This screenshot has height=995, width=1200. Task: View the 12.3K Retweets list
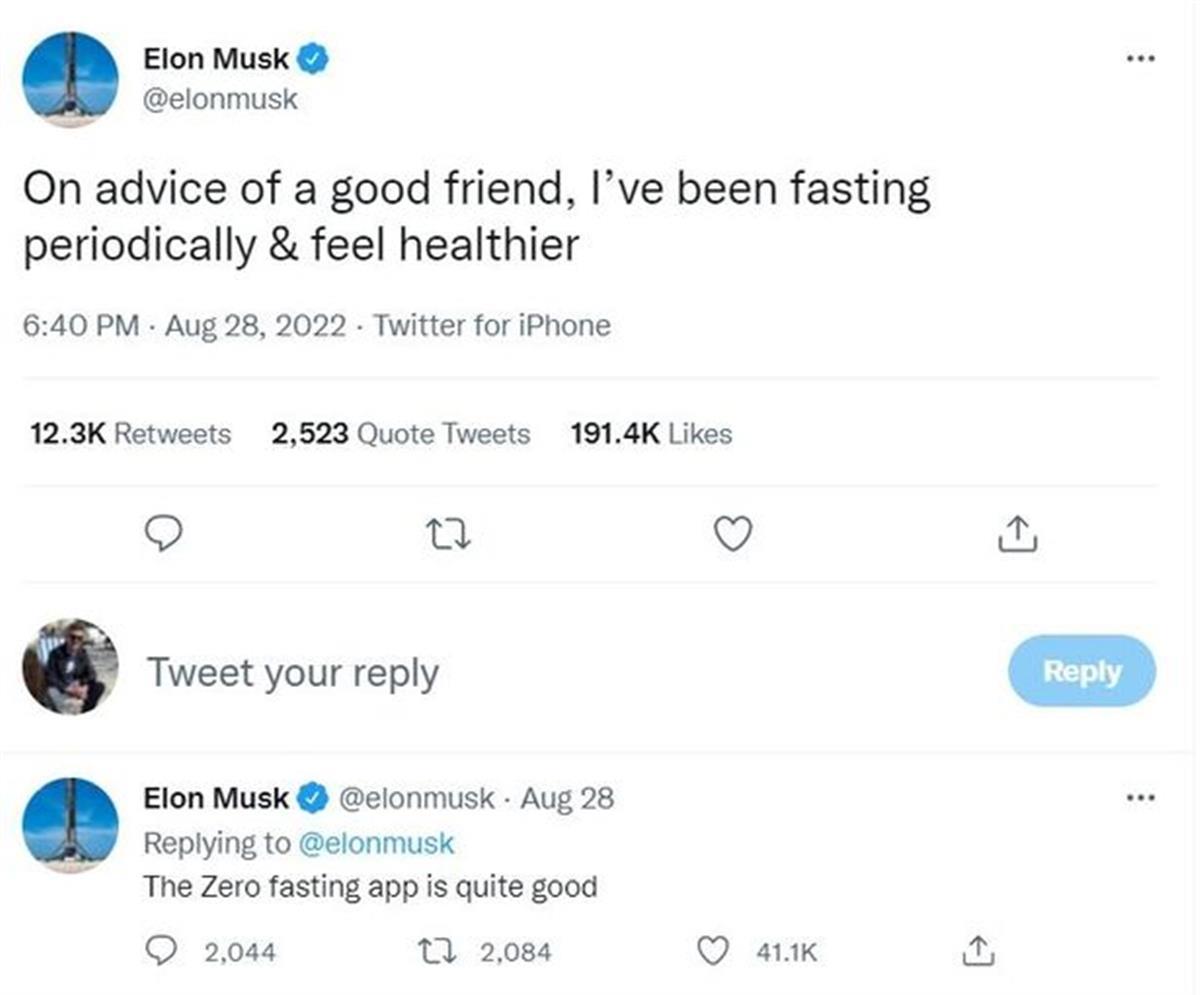131,434
